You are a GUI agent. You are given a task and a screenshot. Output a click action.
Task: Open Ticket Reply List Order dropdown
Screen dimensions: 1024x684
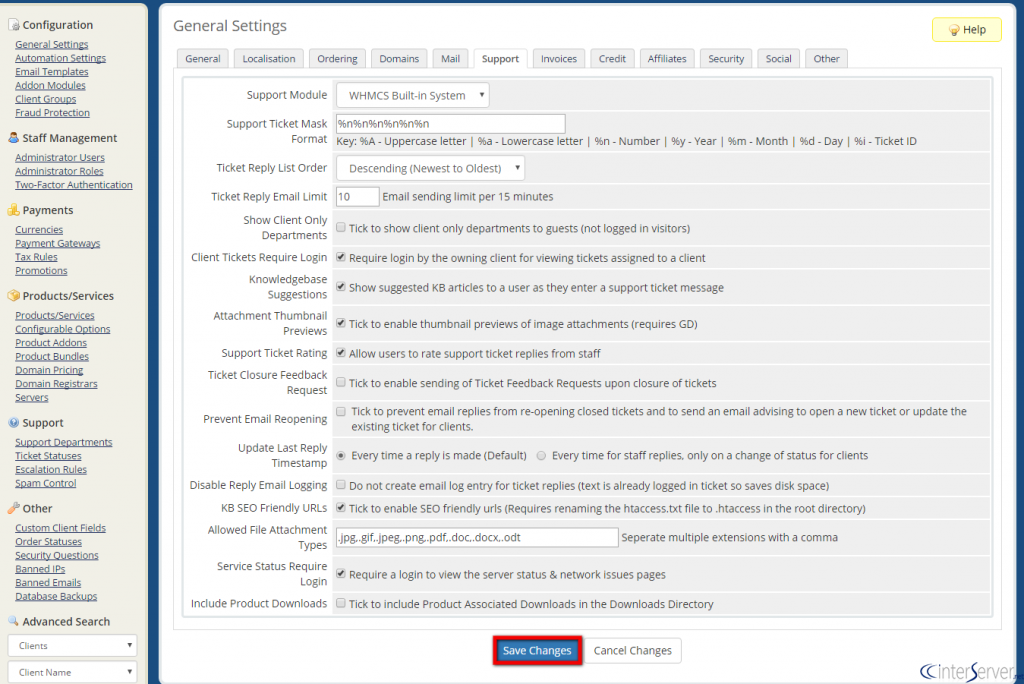[x=430, y=169]
